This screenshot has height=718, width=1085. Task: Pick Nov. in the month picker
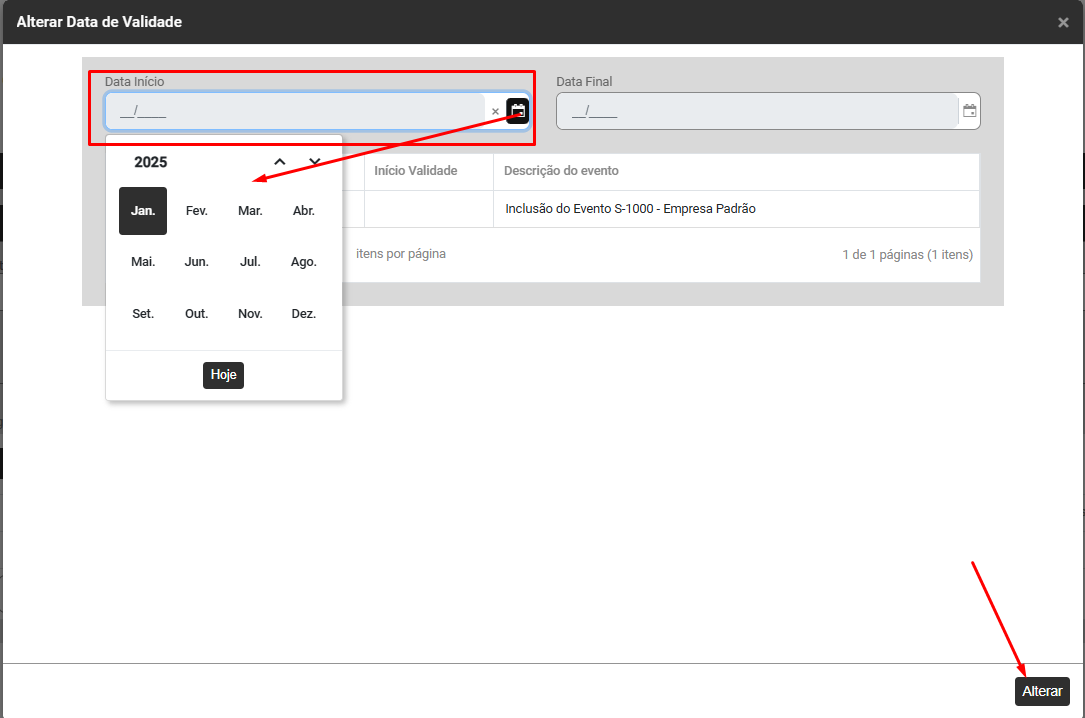(250, 314)
